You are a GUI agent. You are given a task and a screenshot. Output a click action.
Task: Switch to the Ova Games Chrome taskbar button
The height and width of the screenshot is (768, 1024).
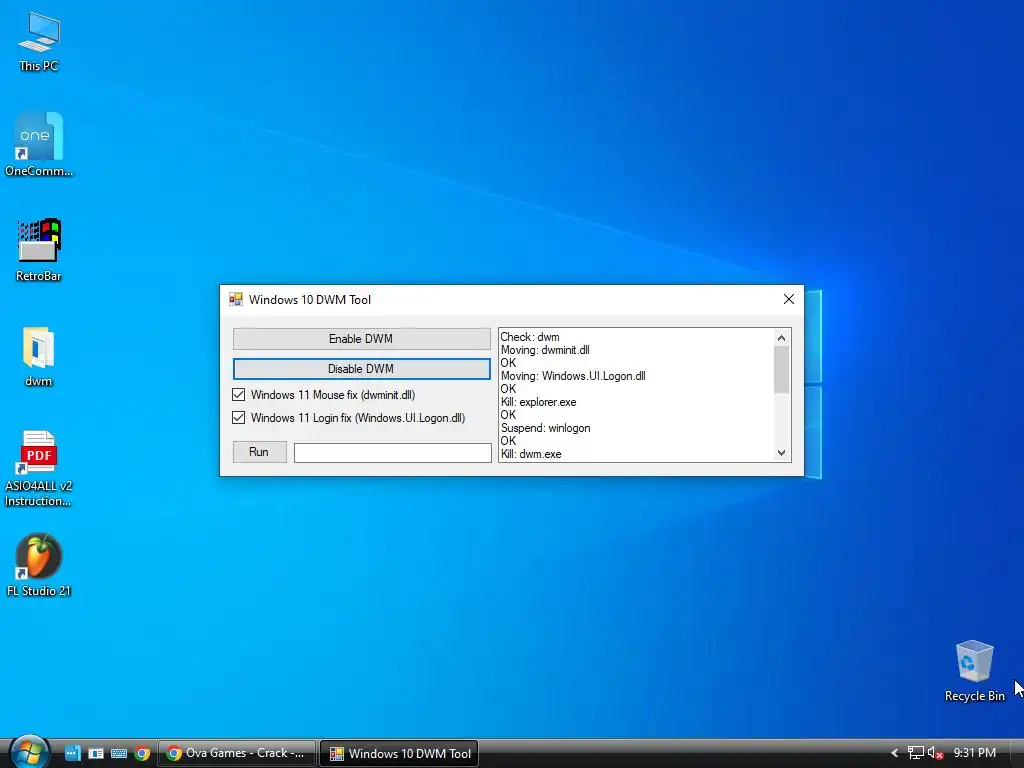pos(237,753)
